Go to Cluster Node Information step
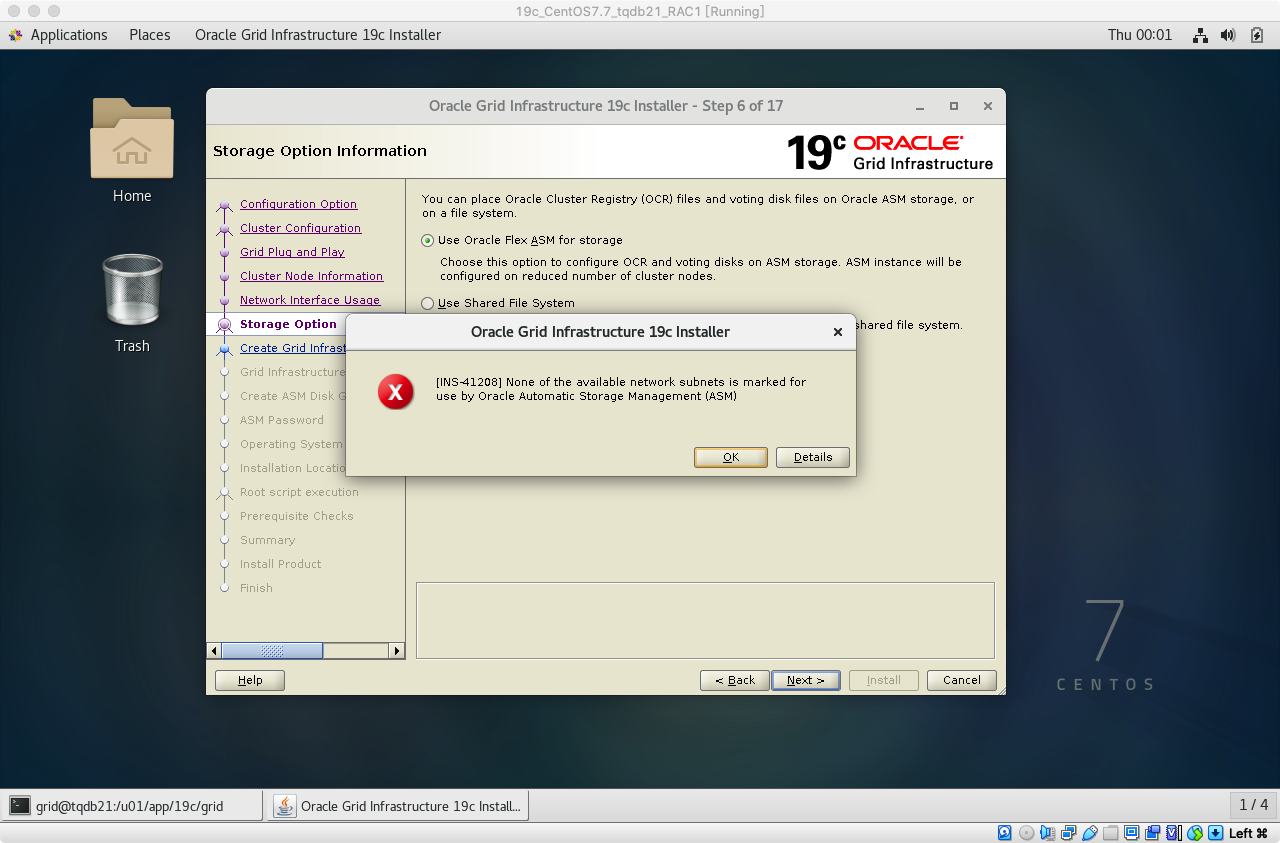Viewport: 1280px width, 843px height. [311, 276]
